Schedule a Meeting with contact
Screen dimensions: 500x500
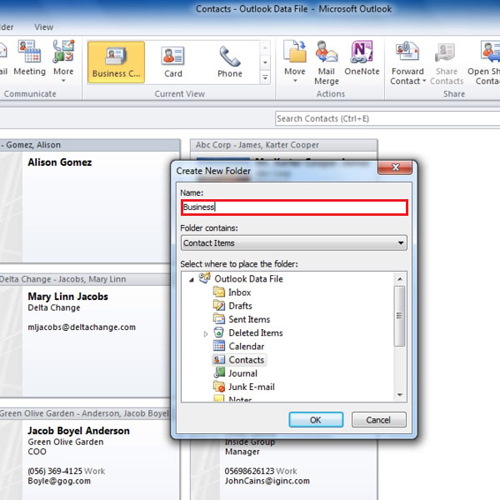[30, 58]
